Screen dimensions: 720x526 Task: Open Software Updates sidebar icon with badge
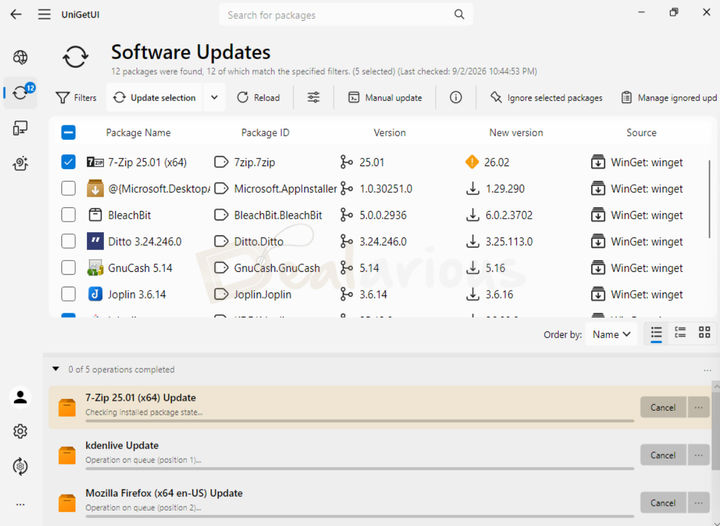[x=20, y=92]
